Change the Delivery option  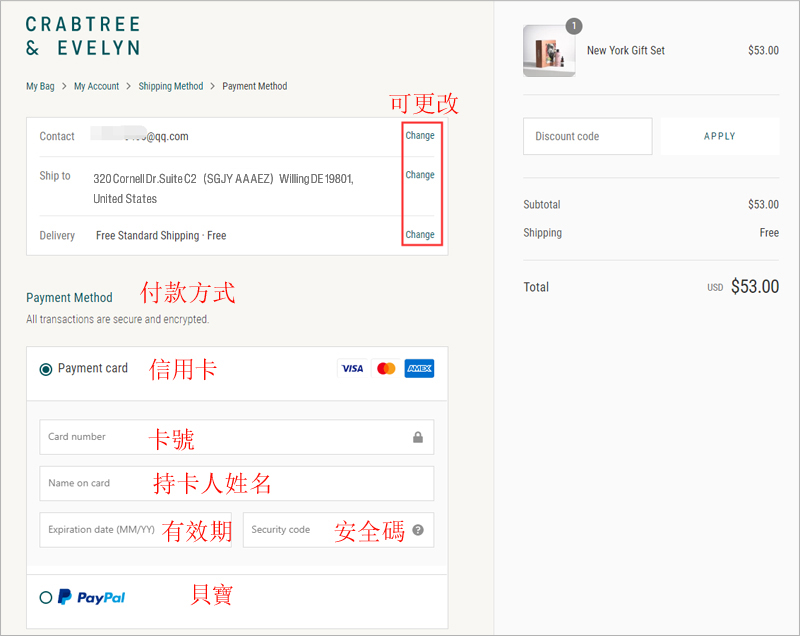point(420,235)
